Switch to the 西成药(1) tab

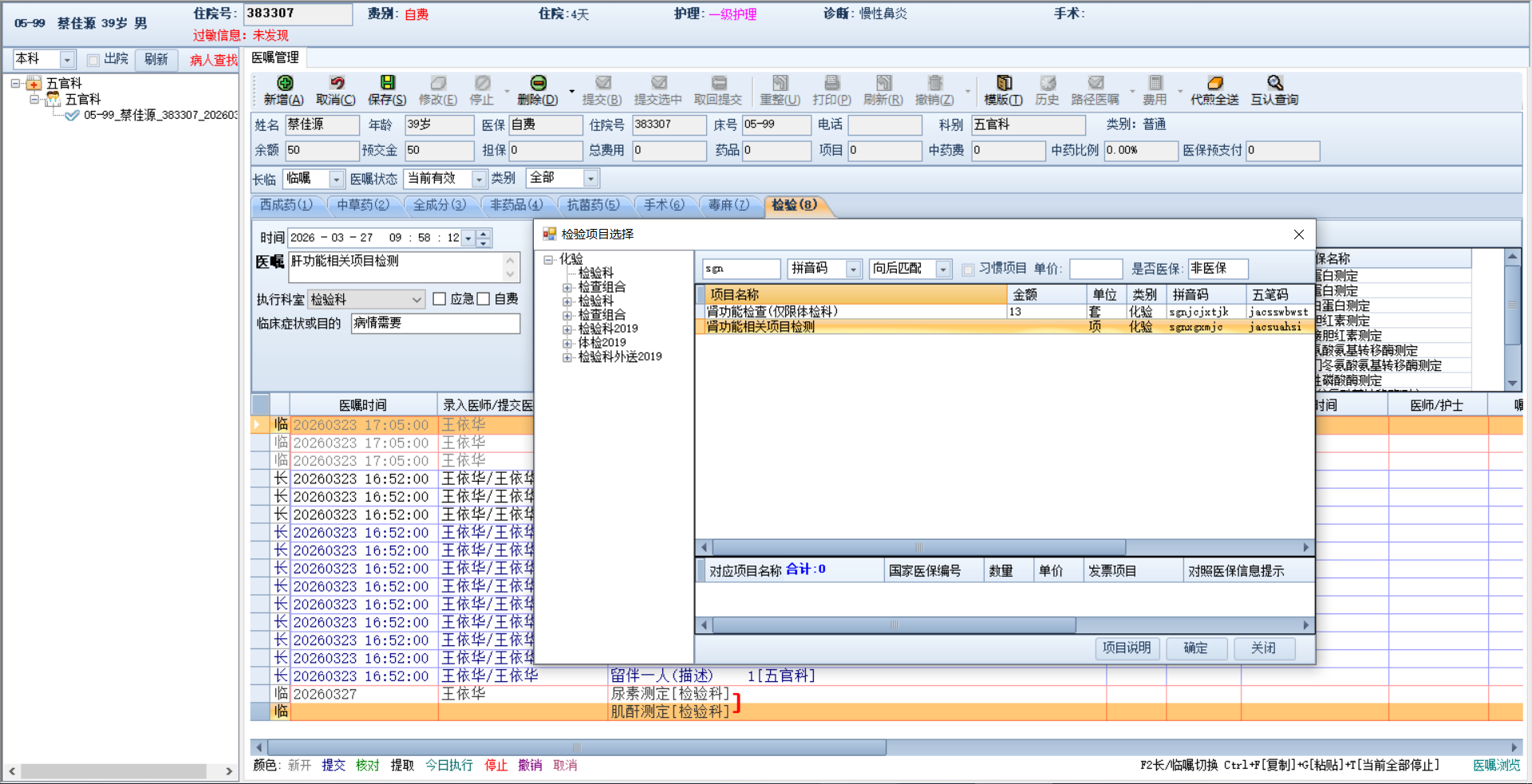point(286,206)
